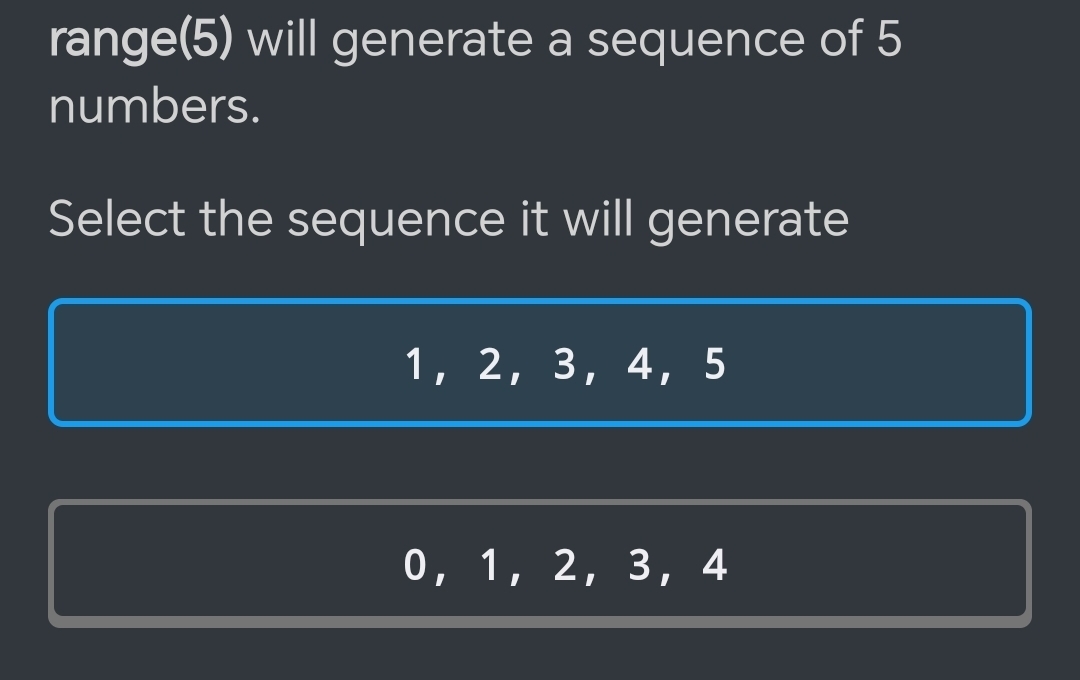Click digit 1 in the blue-highlighted answer
Viewport: 1080px width, 680px height.
[x=415, y=363]
